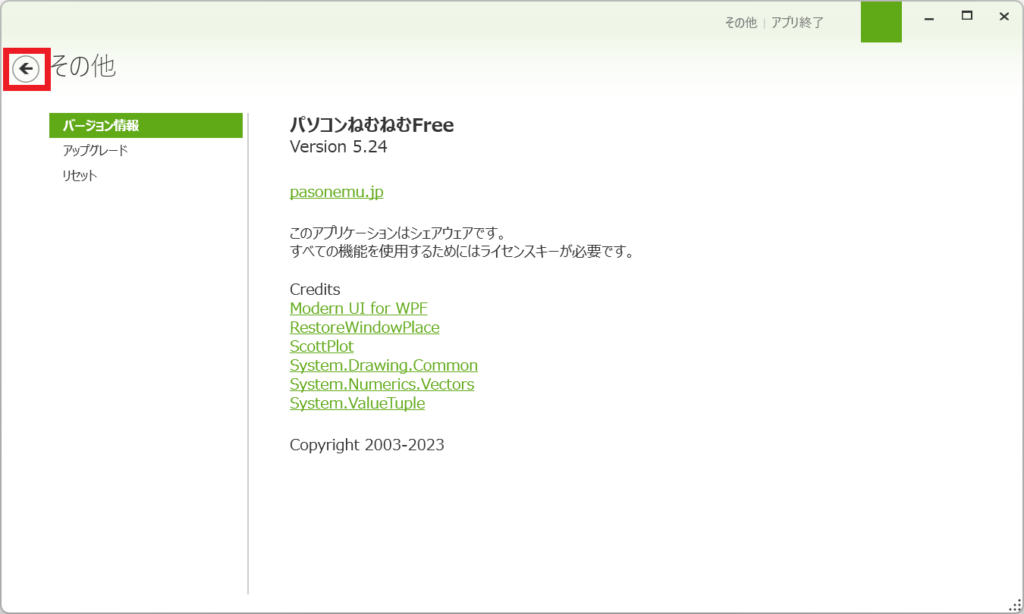Click the その他 link in title bar
Screen dimensions: 1024x614
(741, 22)
